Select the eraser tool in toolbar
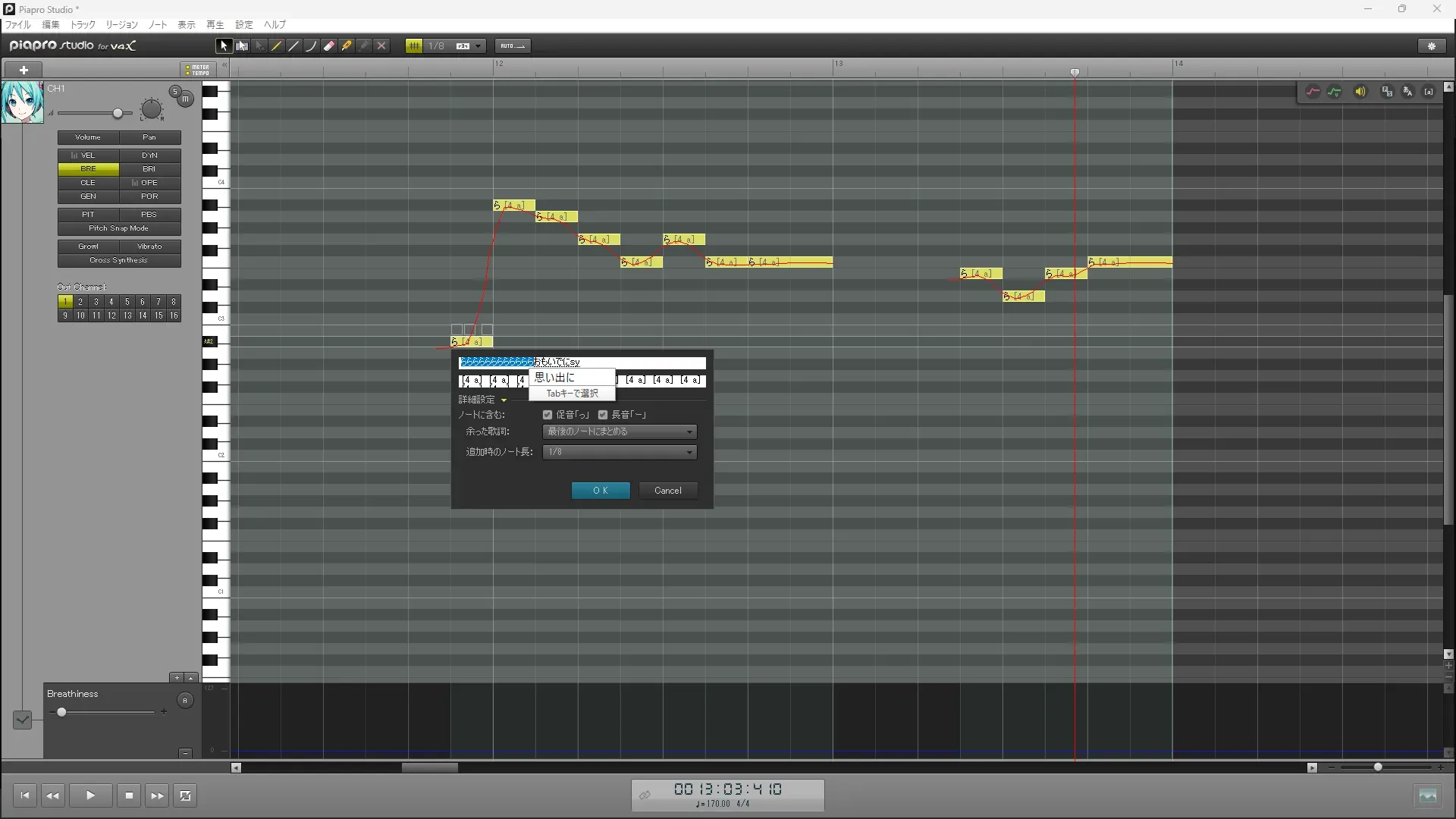 point(329,46)
